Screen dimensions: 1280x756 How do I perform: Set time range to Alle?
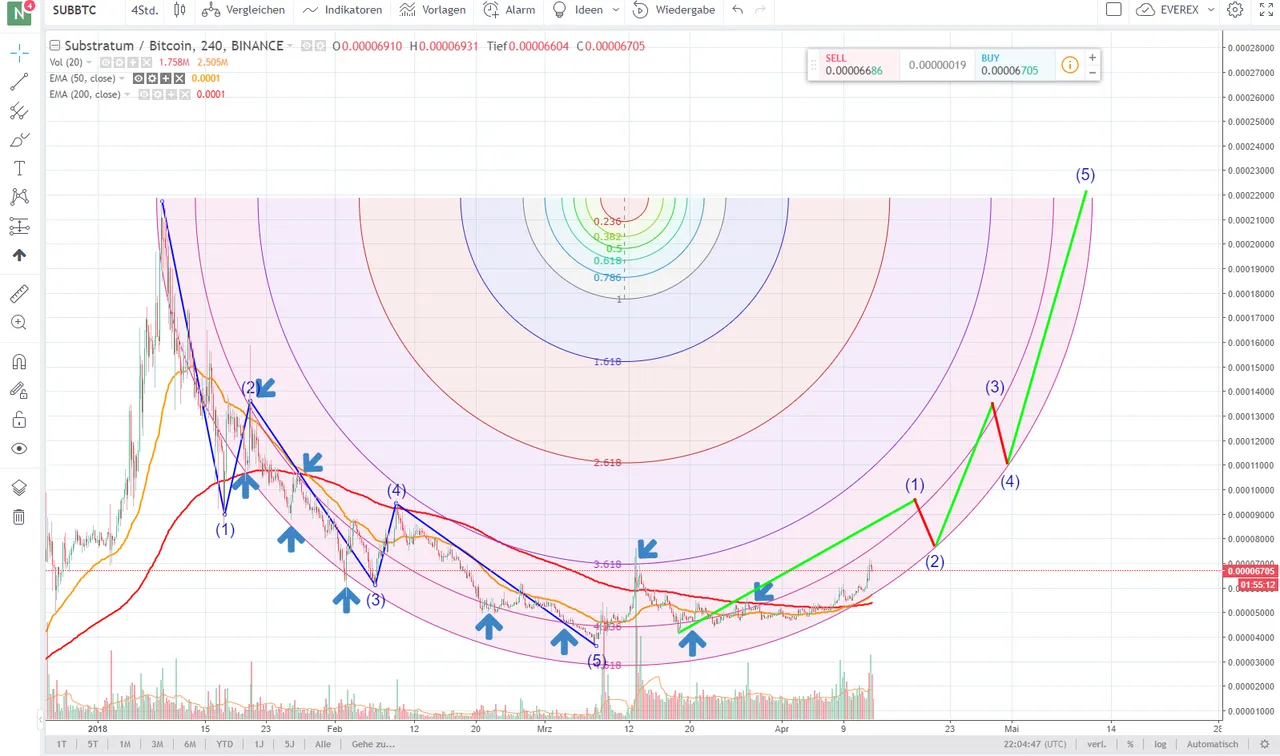coord(323,744)
